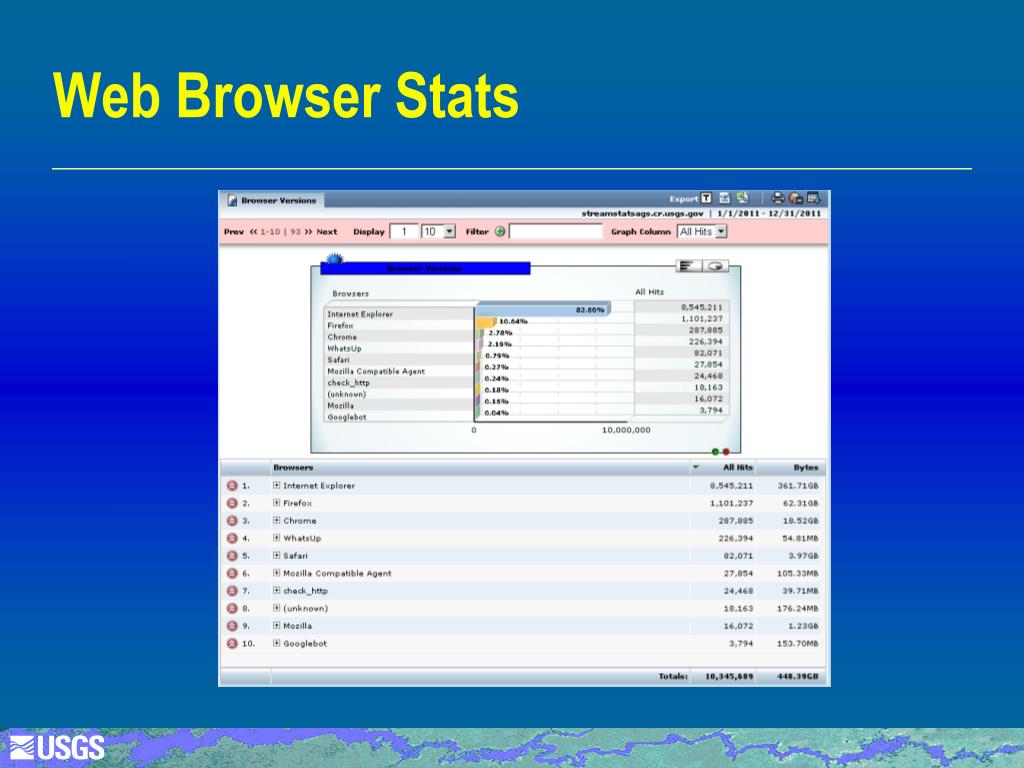
Task: Add a filter with green plus icon
Action: [500, 231]
